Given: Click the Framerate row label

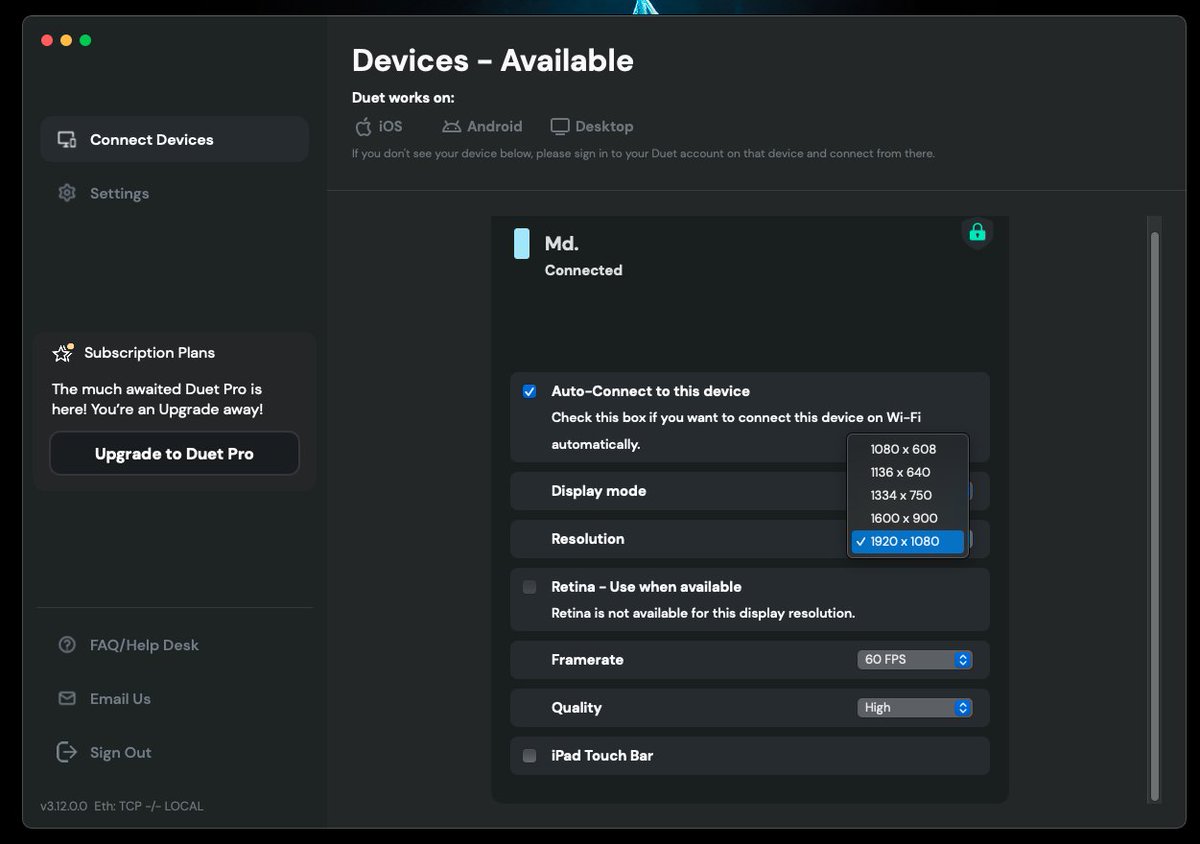Looking at the screenshot, I should click(587, 660).
